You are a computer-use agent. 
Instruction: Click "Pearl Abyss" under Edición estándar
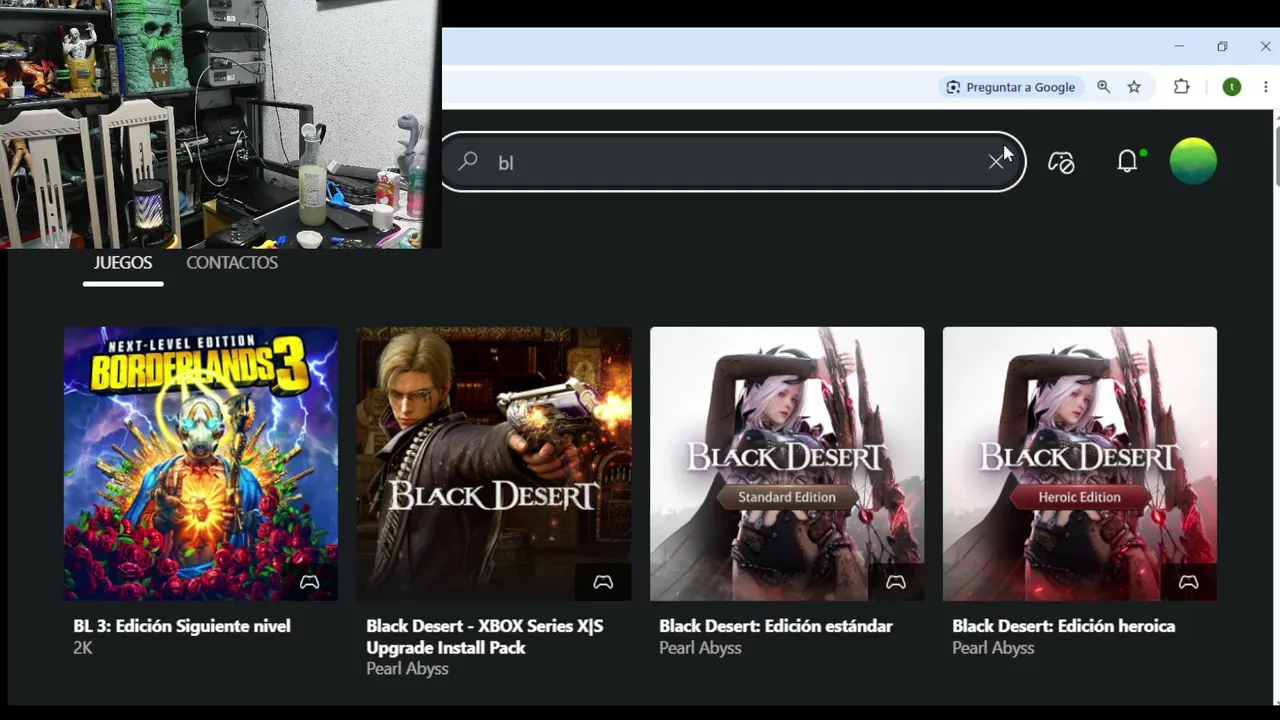[700, 648]
